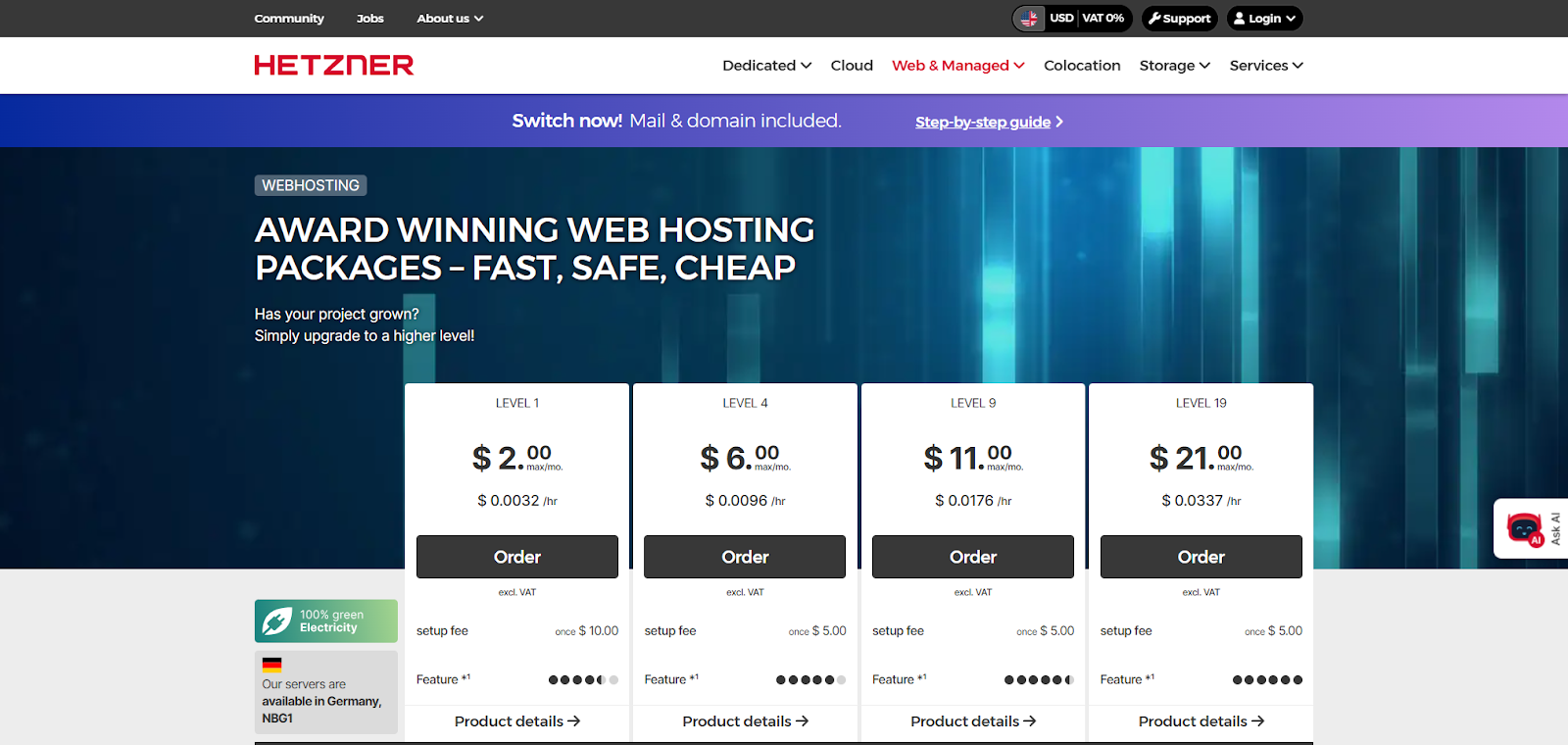Click the Level 19 feature rating dots
This screenshot has height=745, width=1568.
pyautogui.click(x=1267, y=680)
